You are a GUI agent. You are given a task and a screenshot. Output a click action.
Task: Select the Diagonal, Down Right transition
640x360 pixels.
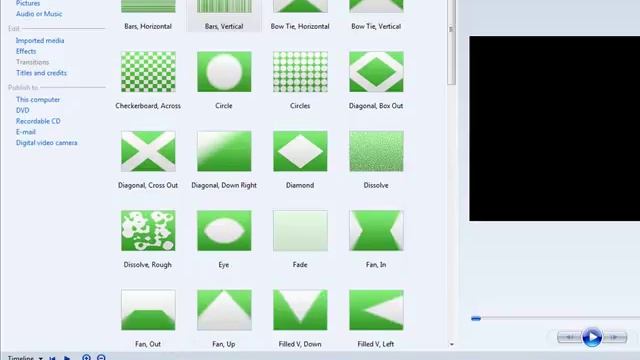pos(224,151)
